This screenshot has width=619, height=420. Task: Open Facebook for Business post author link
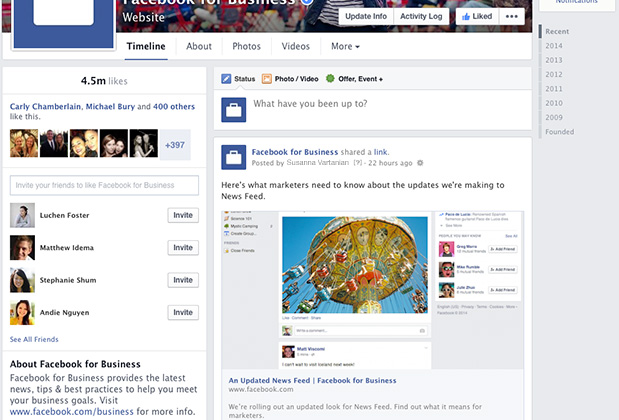click(295, 152)
